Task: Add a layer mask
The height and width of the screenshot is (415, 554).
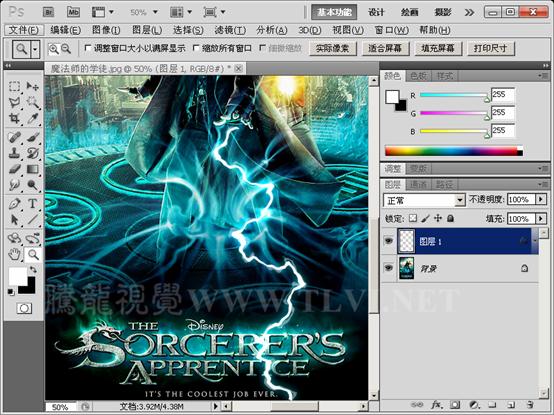Action: [x=455, y=405]
